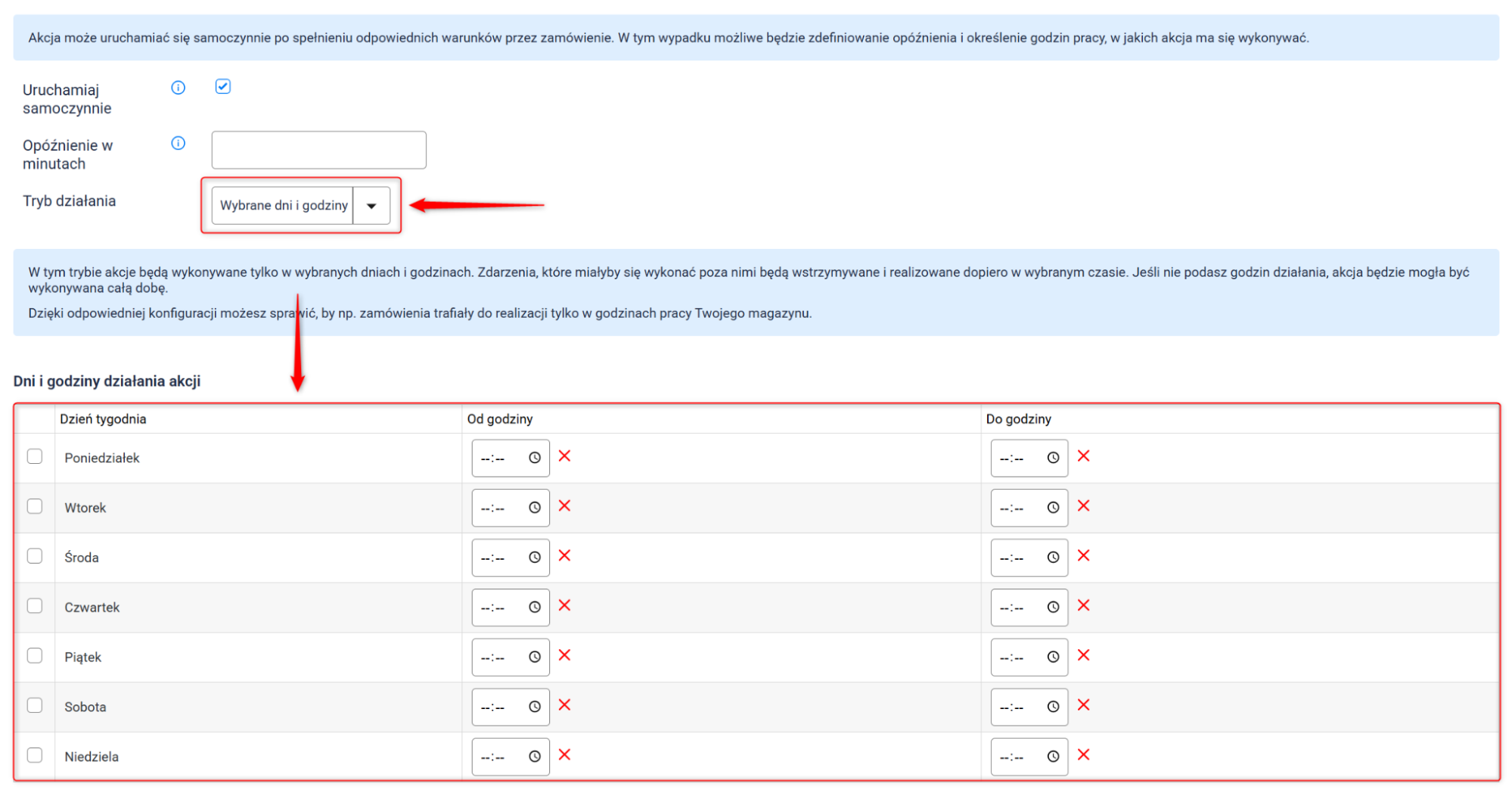Open clock picker for Środa Od godziny
This screenshot has height=793, width=1512.
pyautogui.click(x=535, y=558)
